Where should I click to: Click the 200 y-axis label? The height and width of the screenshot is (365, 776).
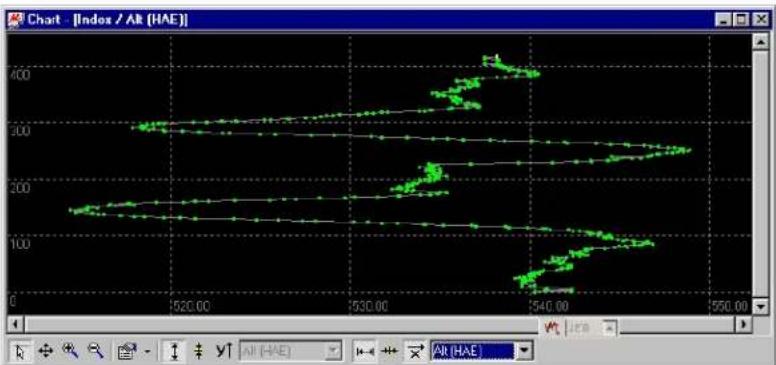coord(20,188)
